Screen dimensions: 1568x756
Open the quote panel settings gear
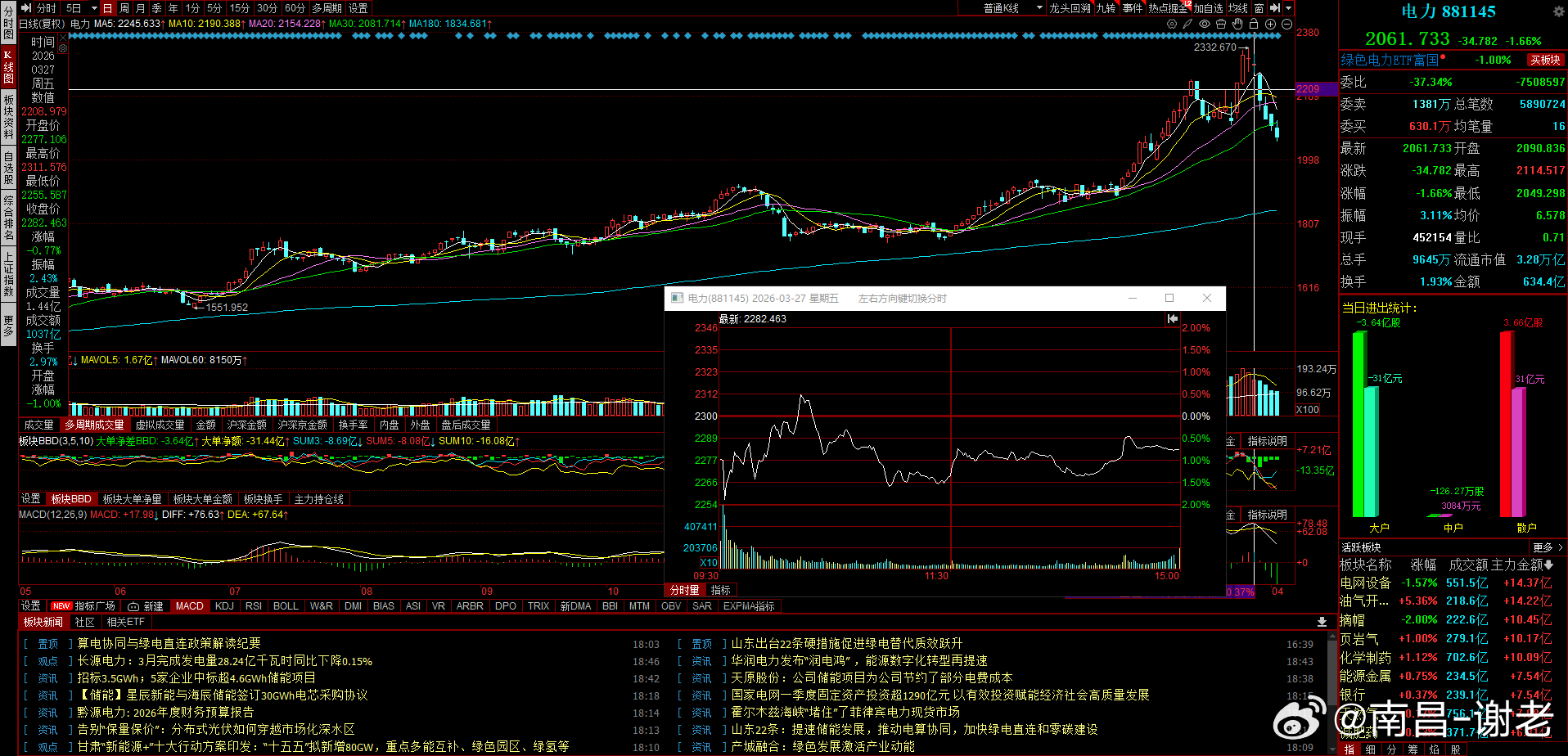point(1558,11)
